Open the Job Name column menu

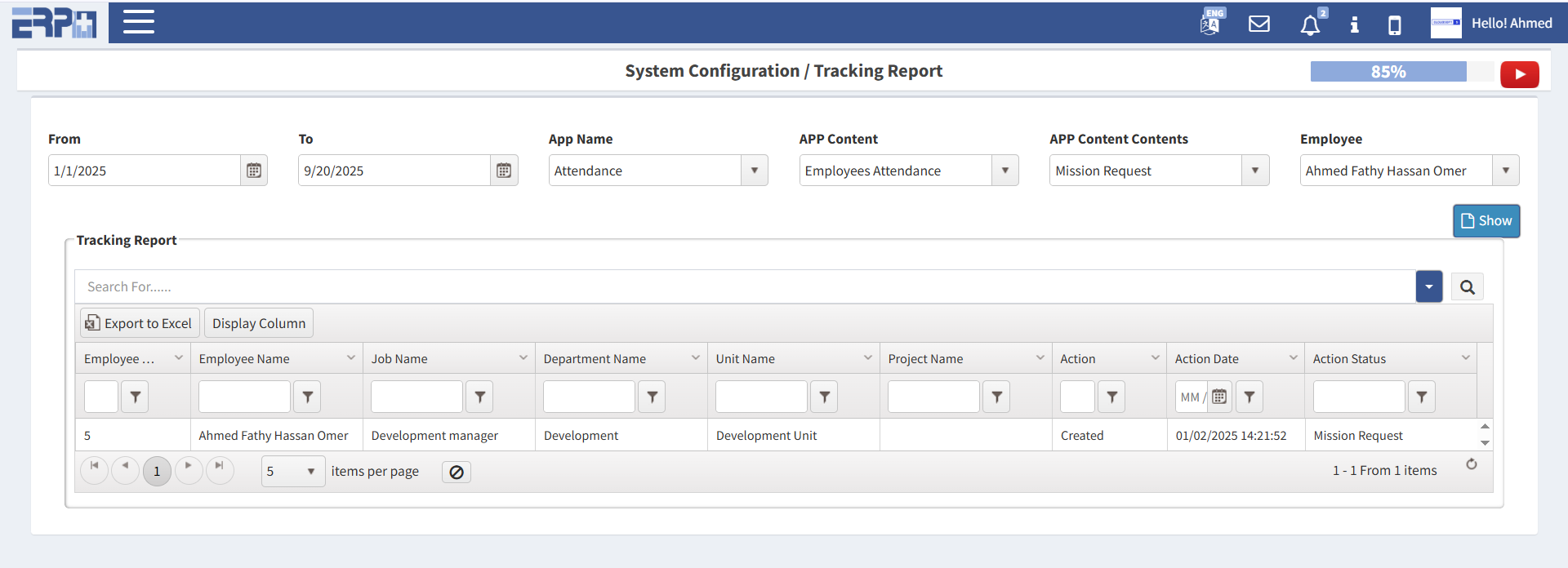(x=523, y=358)
